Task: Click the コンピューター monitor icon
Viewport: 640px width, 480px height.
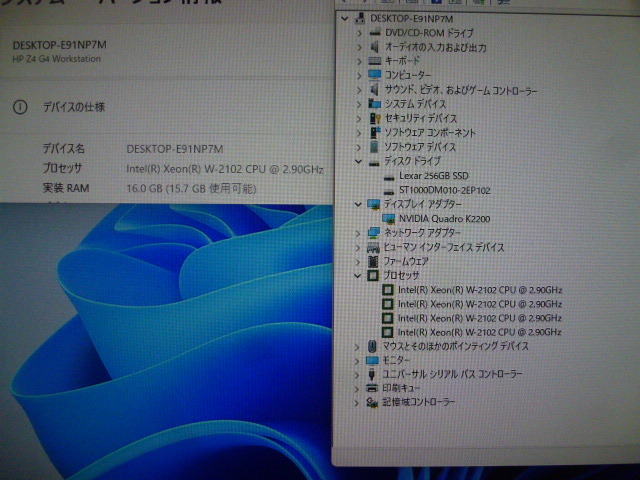Action: coord(374,75)
